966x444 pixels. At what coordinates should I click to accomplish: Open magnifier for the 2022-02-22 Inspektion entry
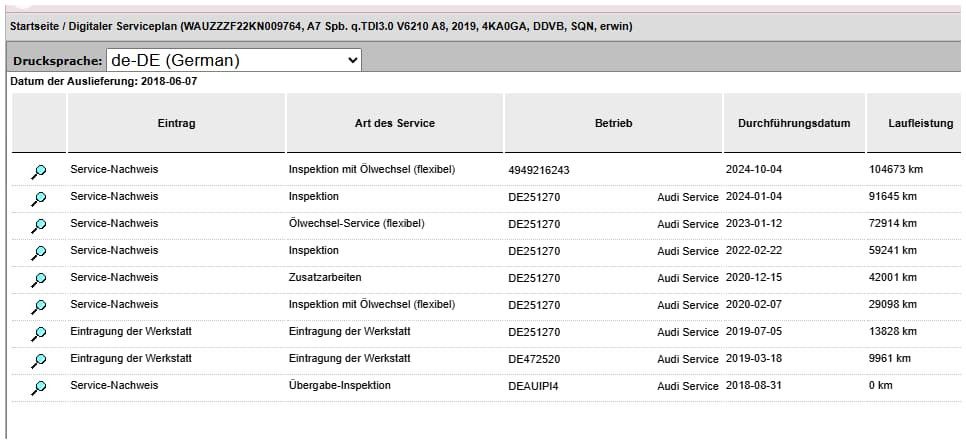[x=39, y=253]
